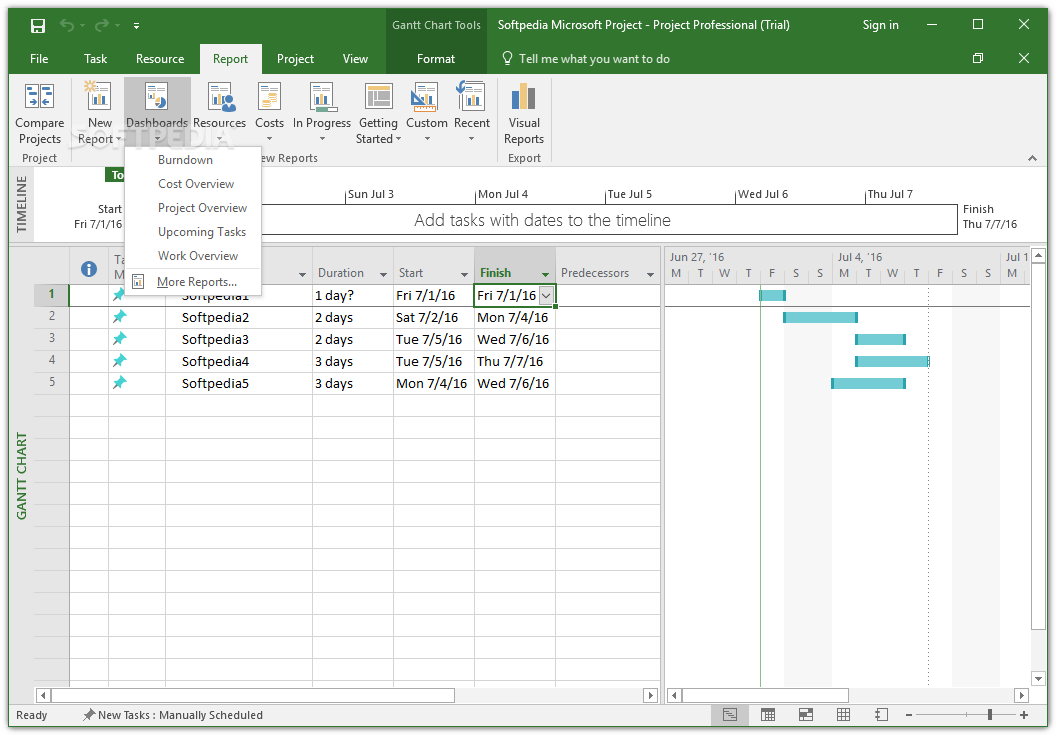Viewport: 1056px width, 735px height.
Task: Click the pin task mode icon for Softpedia3
Action: coord(119,339)
